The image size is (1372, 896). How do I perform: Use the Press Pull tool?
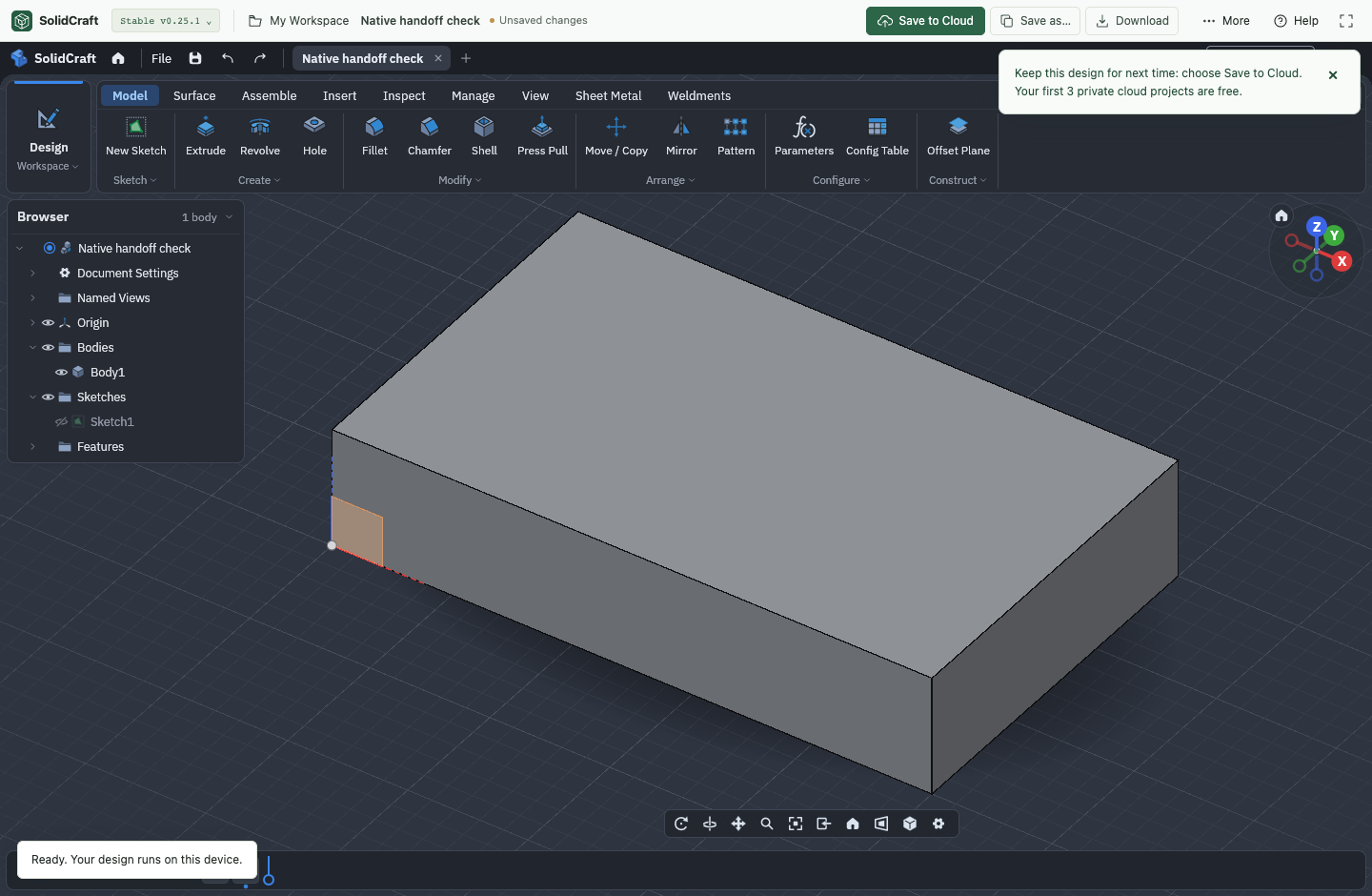pyautogui.click(x=542, y=136)
